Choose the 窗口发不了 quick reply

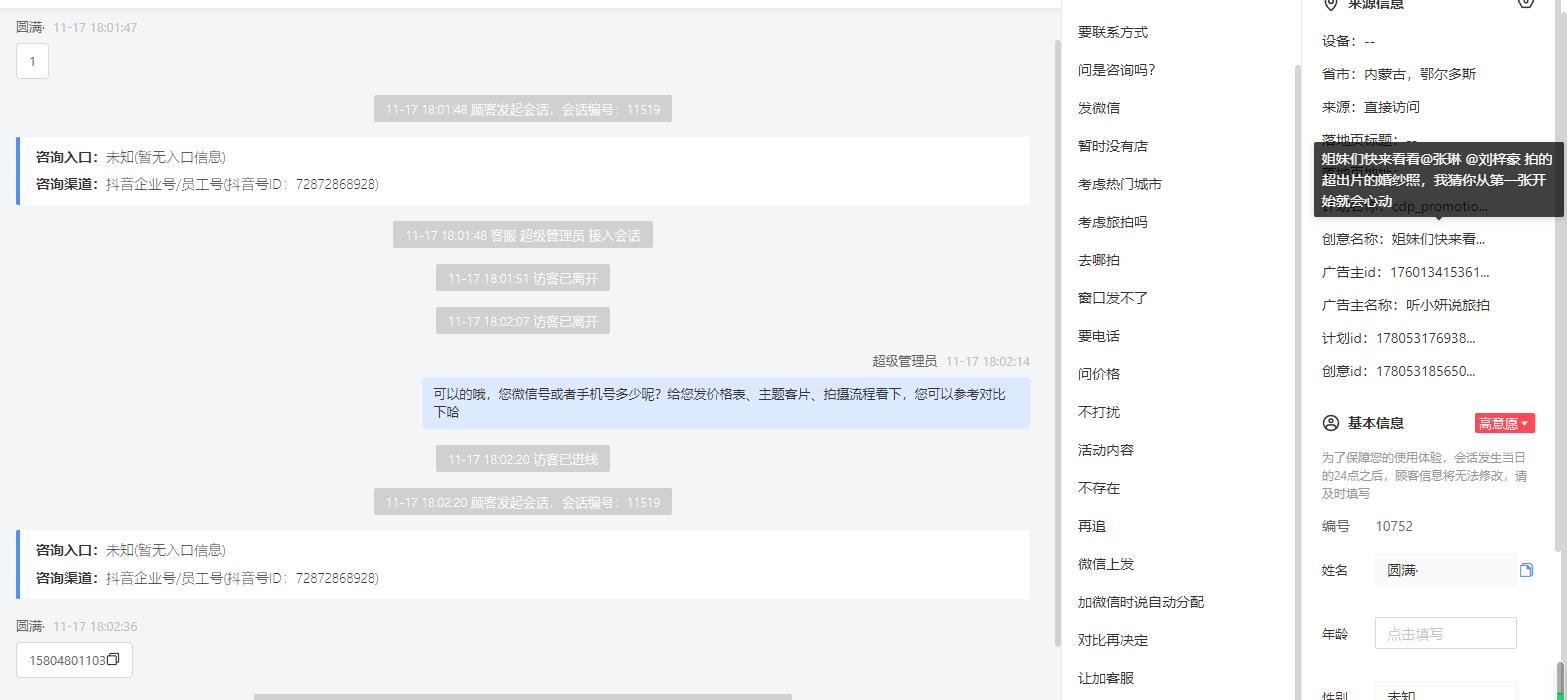1113,298
